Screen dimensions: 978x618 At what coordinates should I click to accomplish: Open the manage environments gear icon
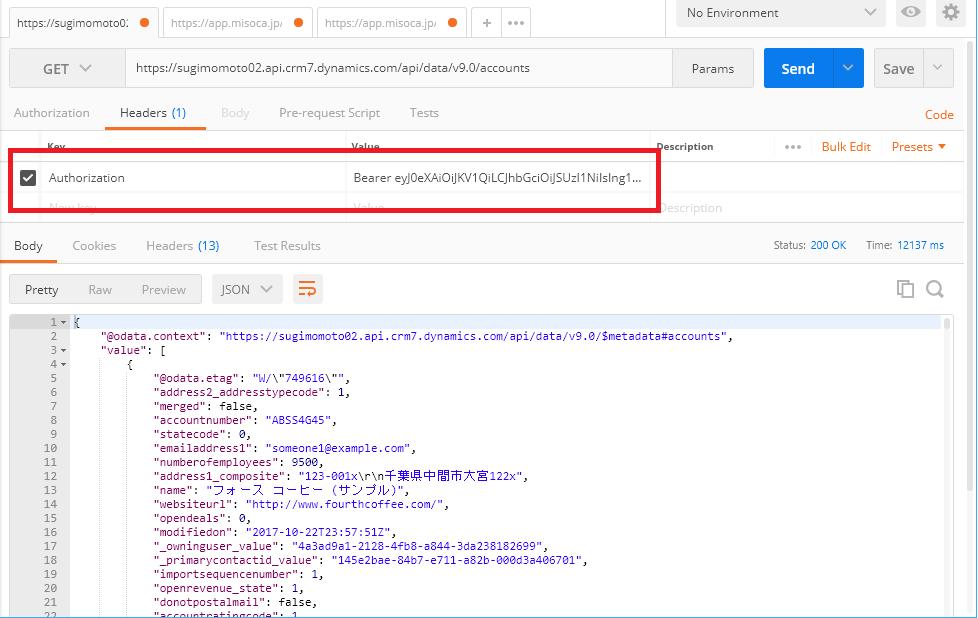pos(951,12)
